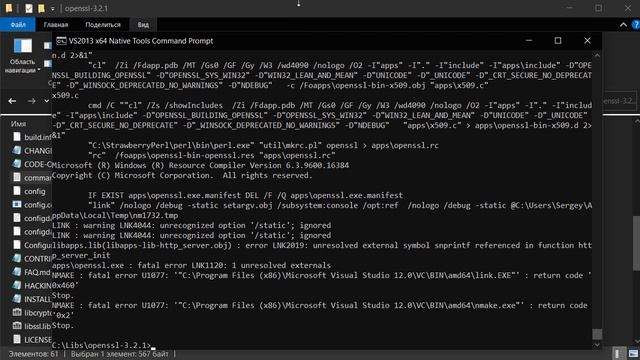Viewport: 640px width, 360px height.
Task: Open the quick access toolbar customize dropdown
Action: tap(53, 9)
